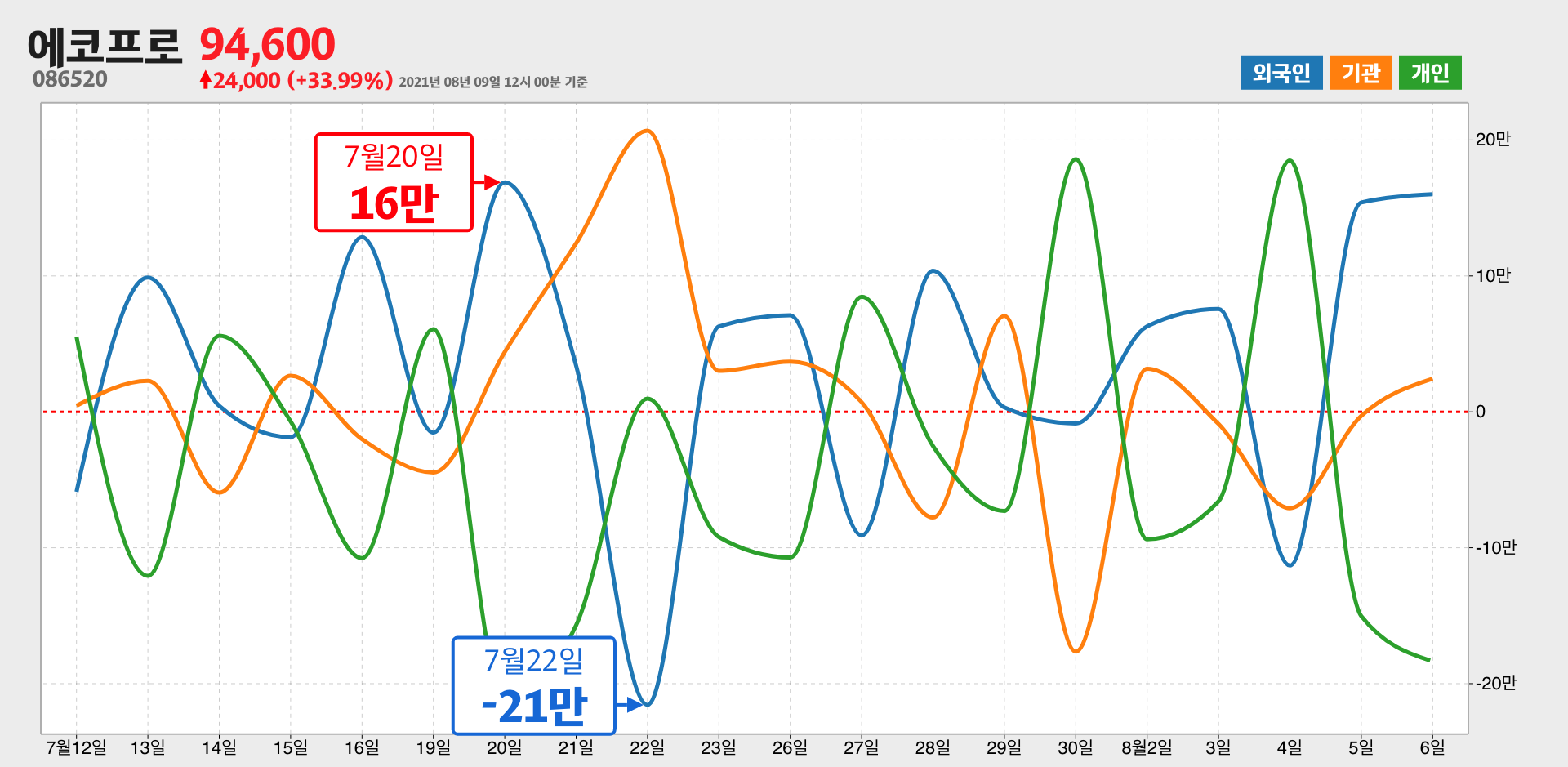
Task: Click the orange line trough at 30일
Action: pyautogui.click(x=1076, y=651)
